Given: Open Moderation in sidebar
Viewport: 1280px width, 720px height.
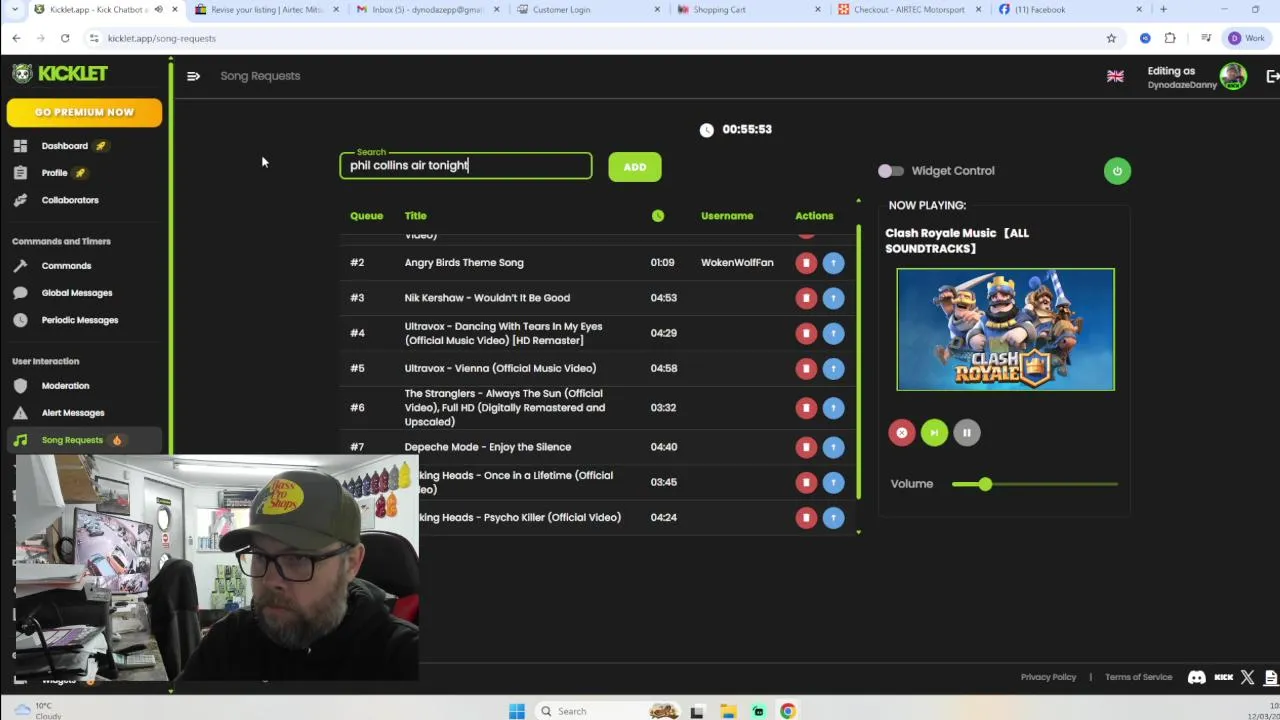Looking at the screenshot, I should pos(65,386).
